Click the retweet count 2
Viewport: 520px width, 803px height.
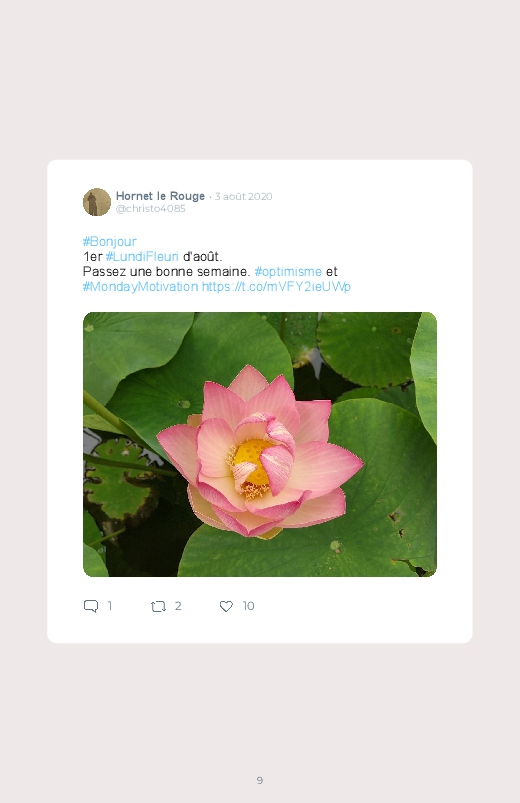click(x=178, y=606)
